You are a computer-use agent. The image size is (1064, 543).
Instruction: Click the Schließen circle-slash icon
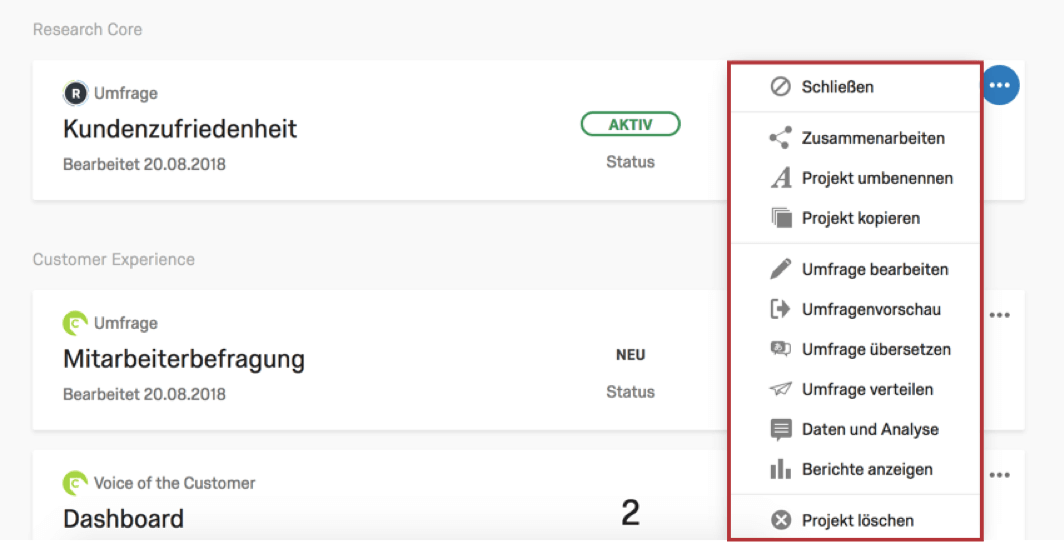(780, 87)
